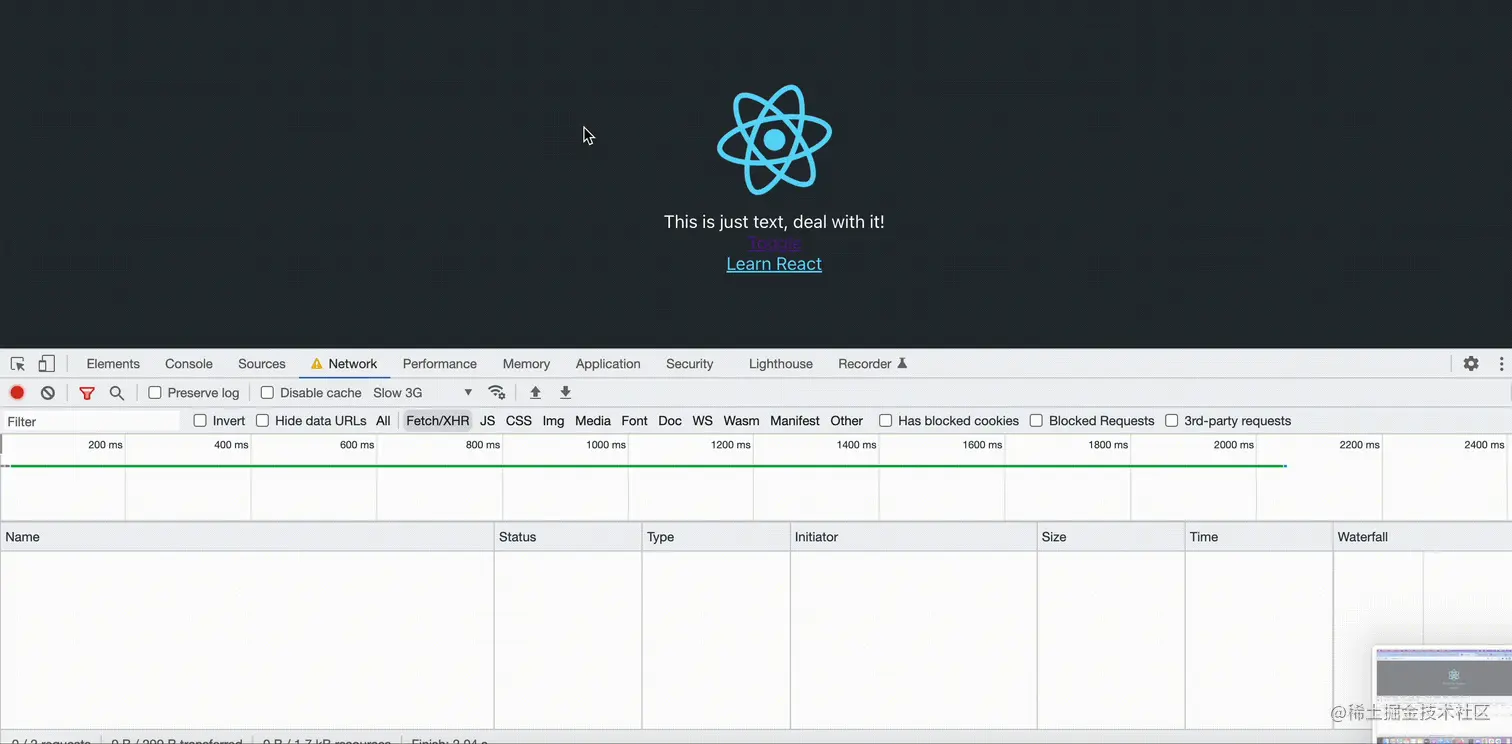Click the React logo image
The width and height of the screenshot is (1512, 744).
click(774, 140)
